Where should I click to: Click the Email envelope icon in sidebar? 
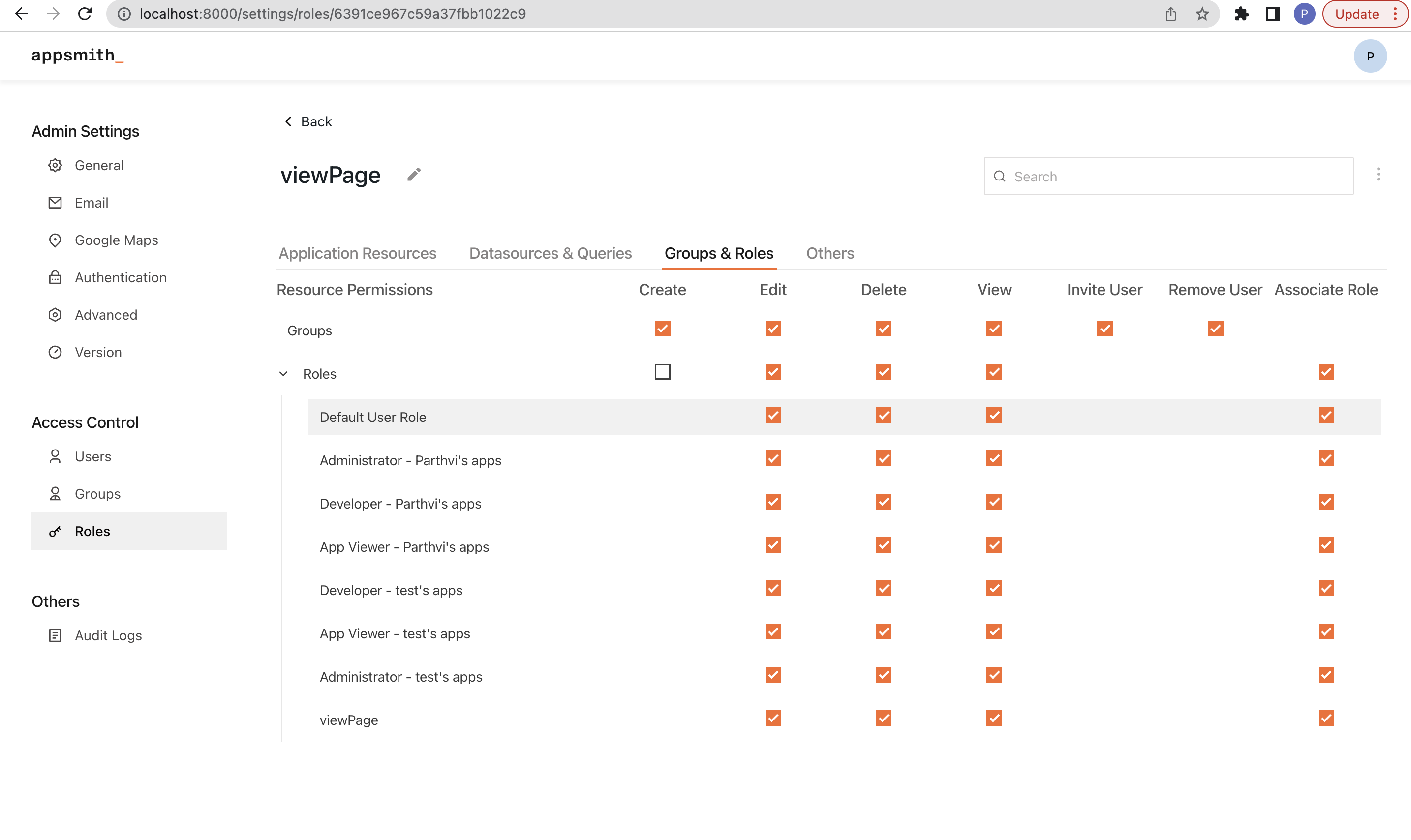pos(55,203)
